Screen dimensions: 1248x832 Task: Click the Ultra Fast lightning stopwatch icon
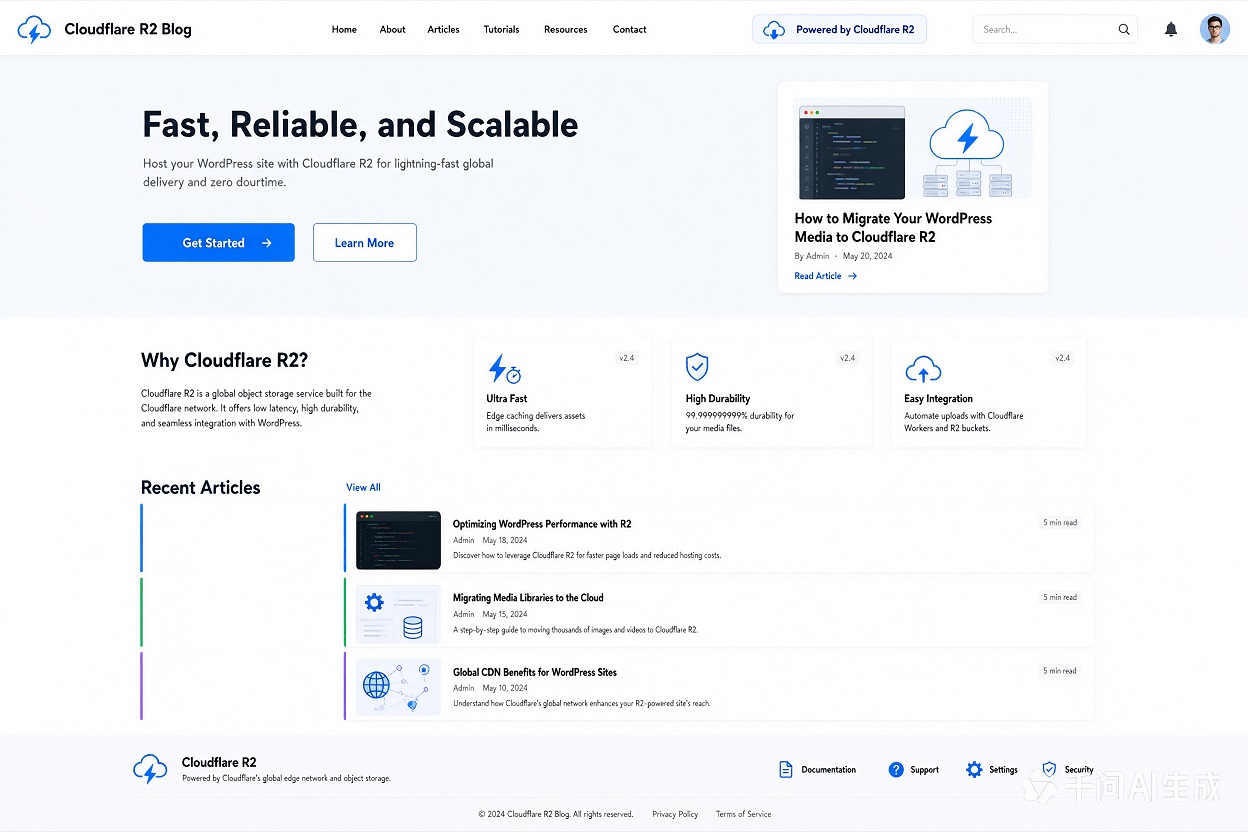tap(504, 368)
